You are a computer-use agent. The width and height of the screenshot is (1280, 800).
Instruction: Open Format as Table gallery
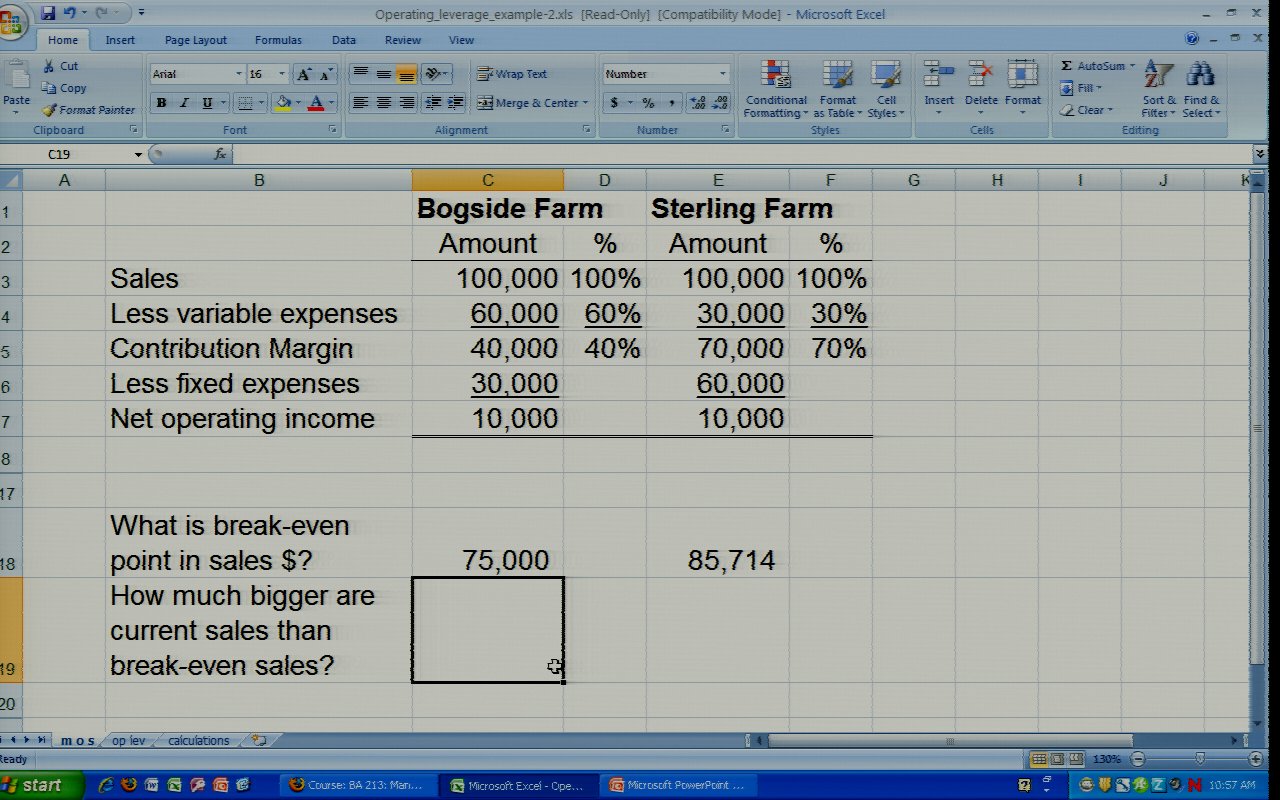[x=837, y=76]
